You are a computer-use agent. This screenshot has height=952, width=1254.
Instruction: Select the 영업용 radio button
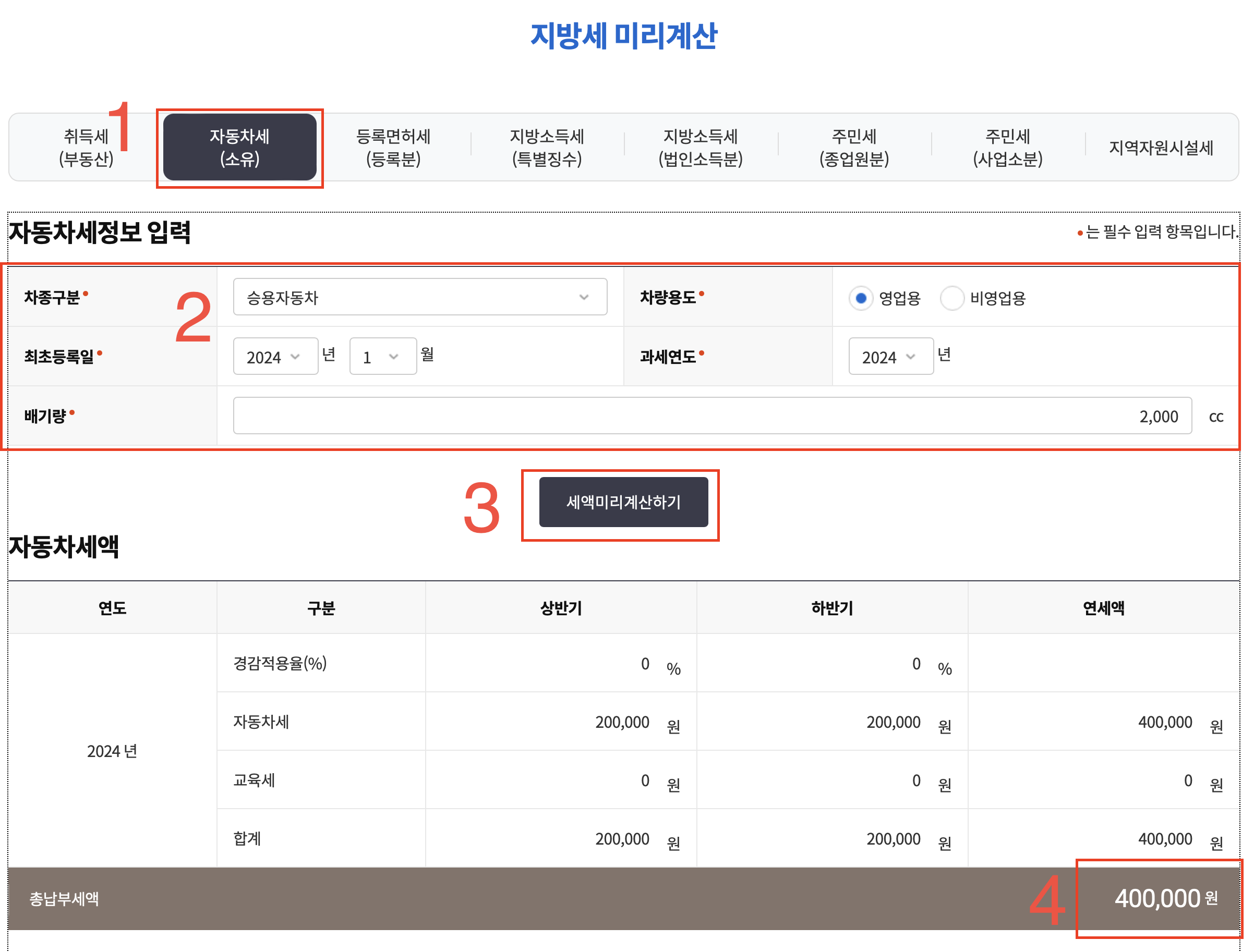click(x=861, y=298)
